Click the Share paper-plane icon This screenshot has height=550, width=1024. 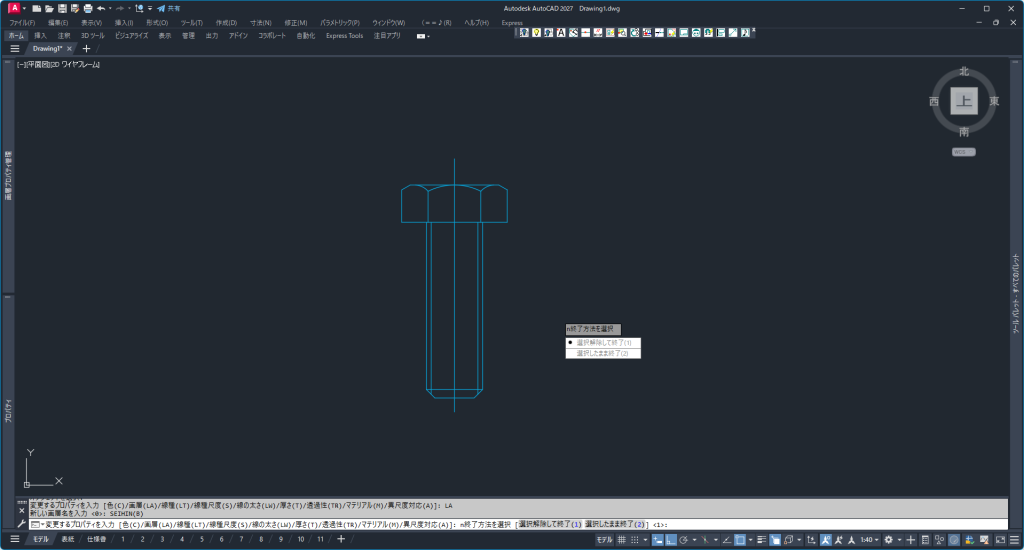point(160,8)
